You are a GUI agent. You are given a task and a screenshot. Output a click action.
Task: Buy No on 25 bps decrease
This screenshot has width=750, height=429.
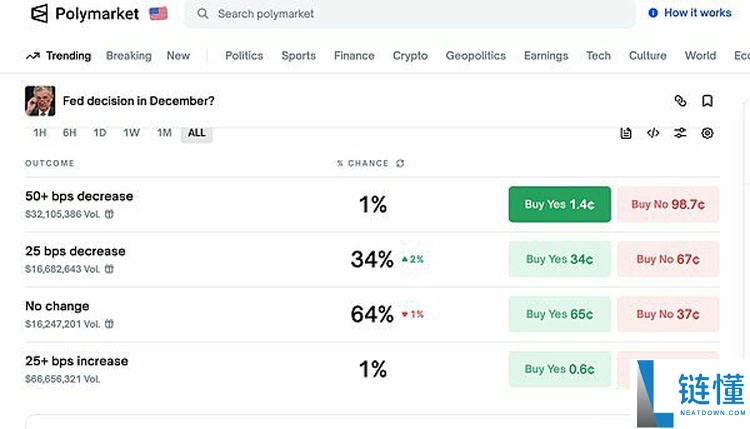[x=667, y=259]
